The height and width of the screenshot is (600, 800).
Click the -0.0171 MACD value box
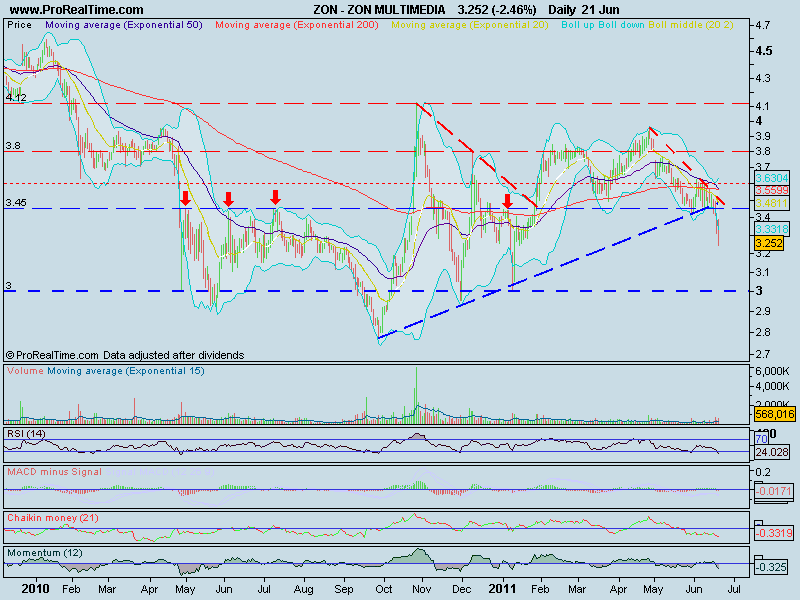(x=773, y=491)
